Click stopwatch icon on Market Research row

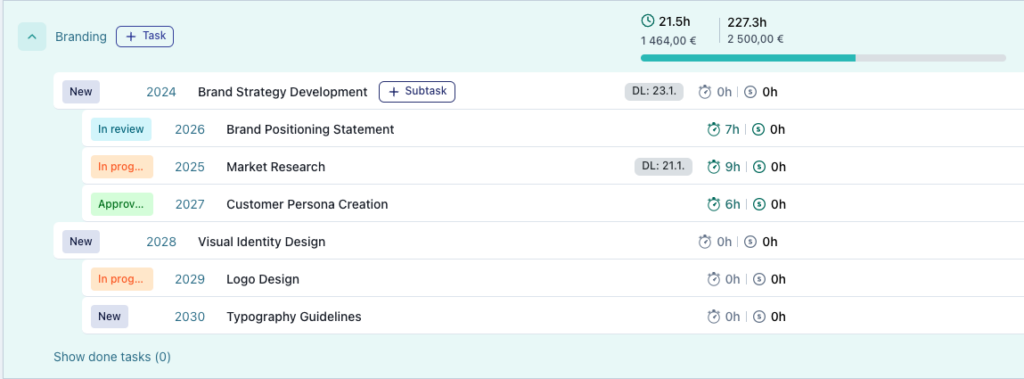click(714, 167)
